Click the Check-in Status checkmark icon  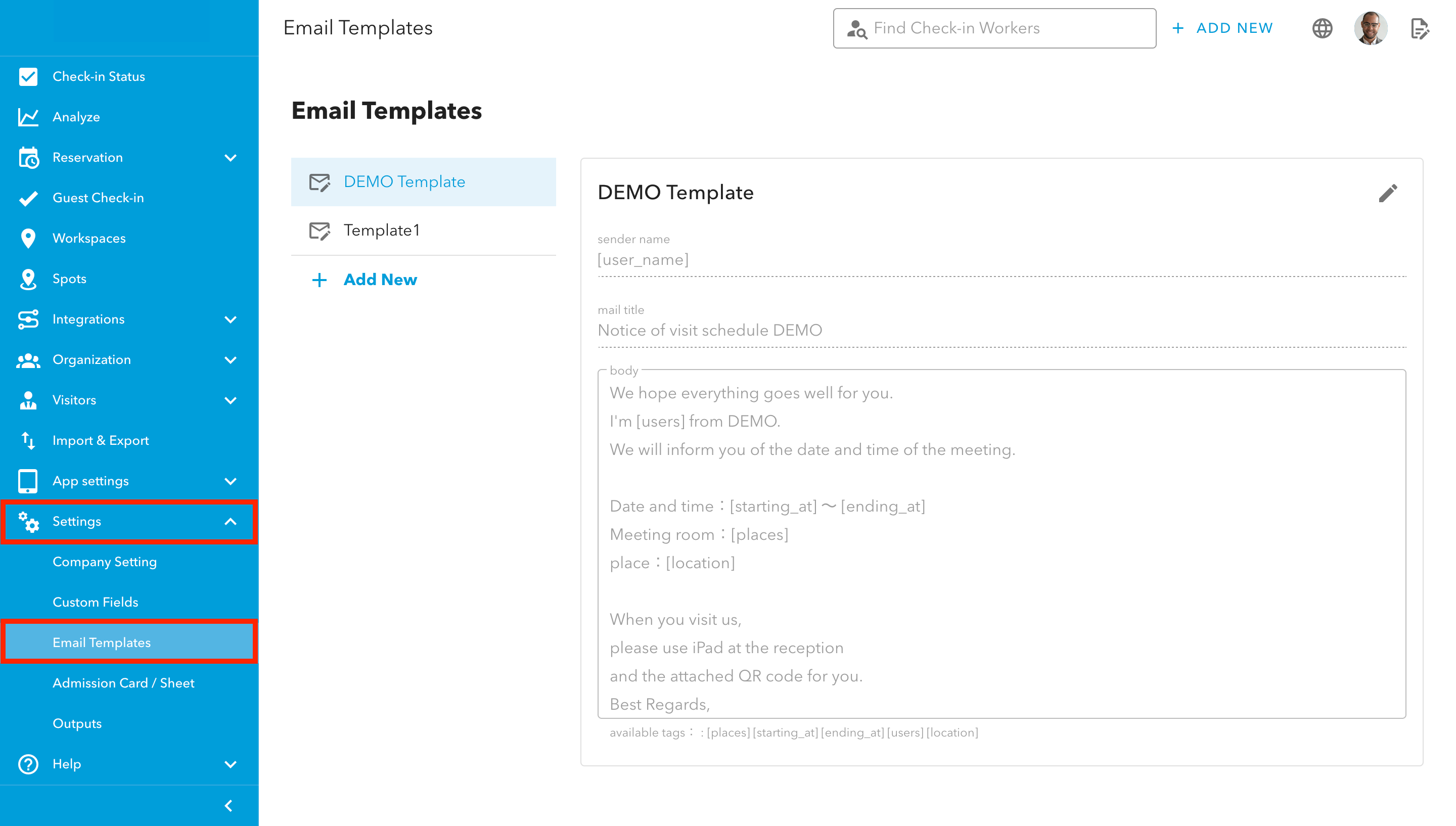[28, 77]
